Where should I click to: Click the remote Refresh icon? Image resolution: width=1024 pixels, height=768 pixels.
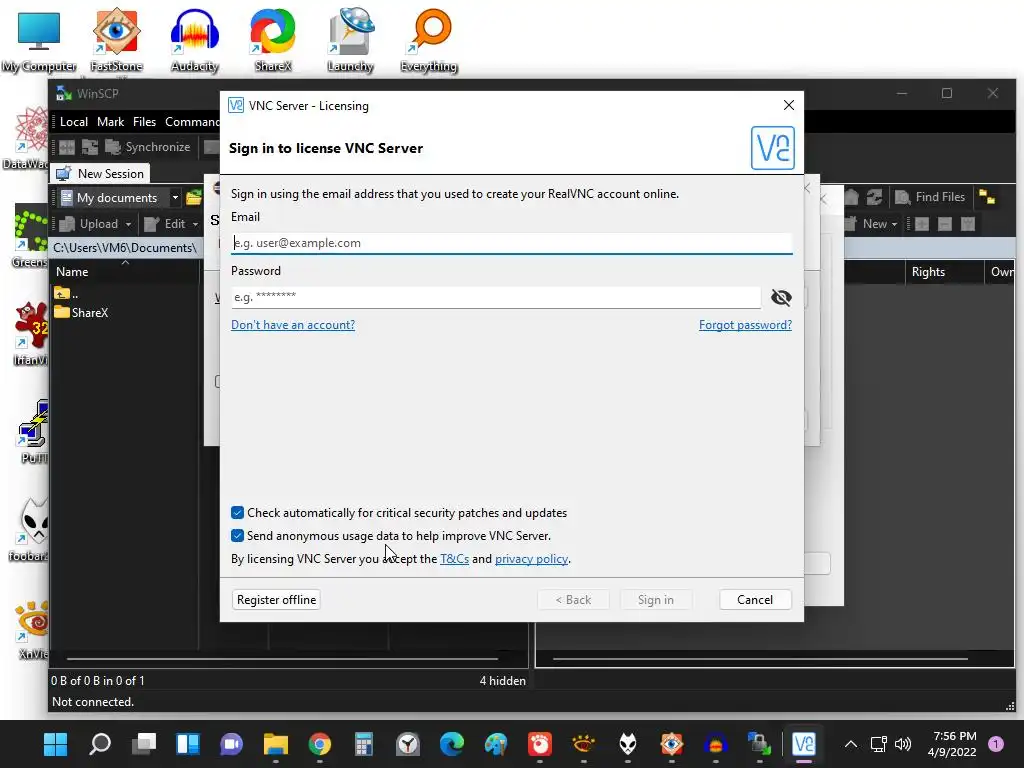pyautogui.click(x=874, y=197)
